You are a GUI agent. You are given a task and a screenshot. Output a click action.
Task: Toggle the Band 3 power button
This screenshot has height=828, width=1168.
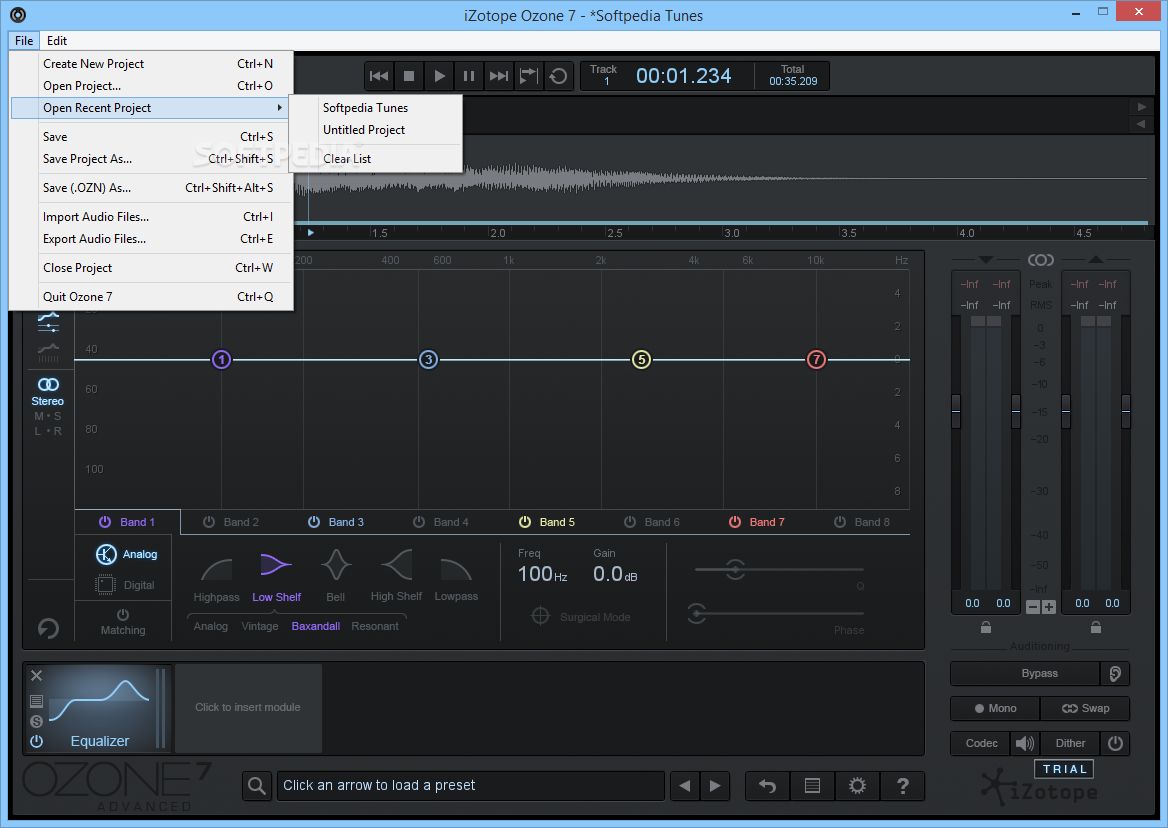[314, 522]
